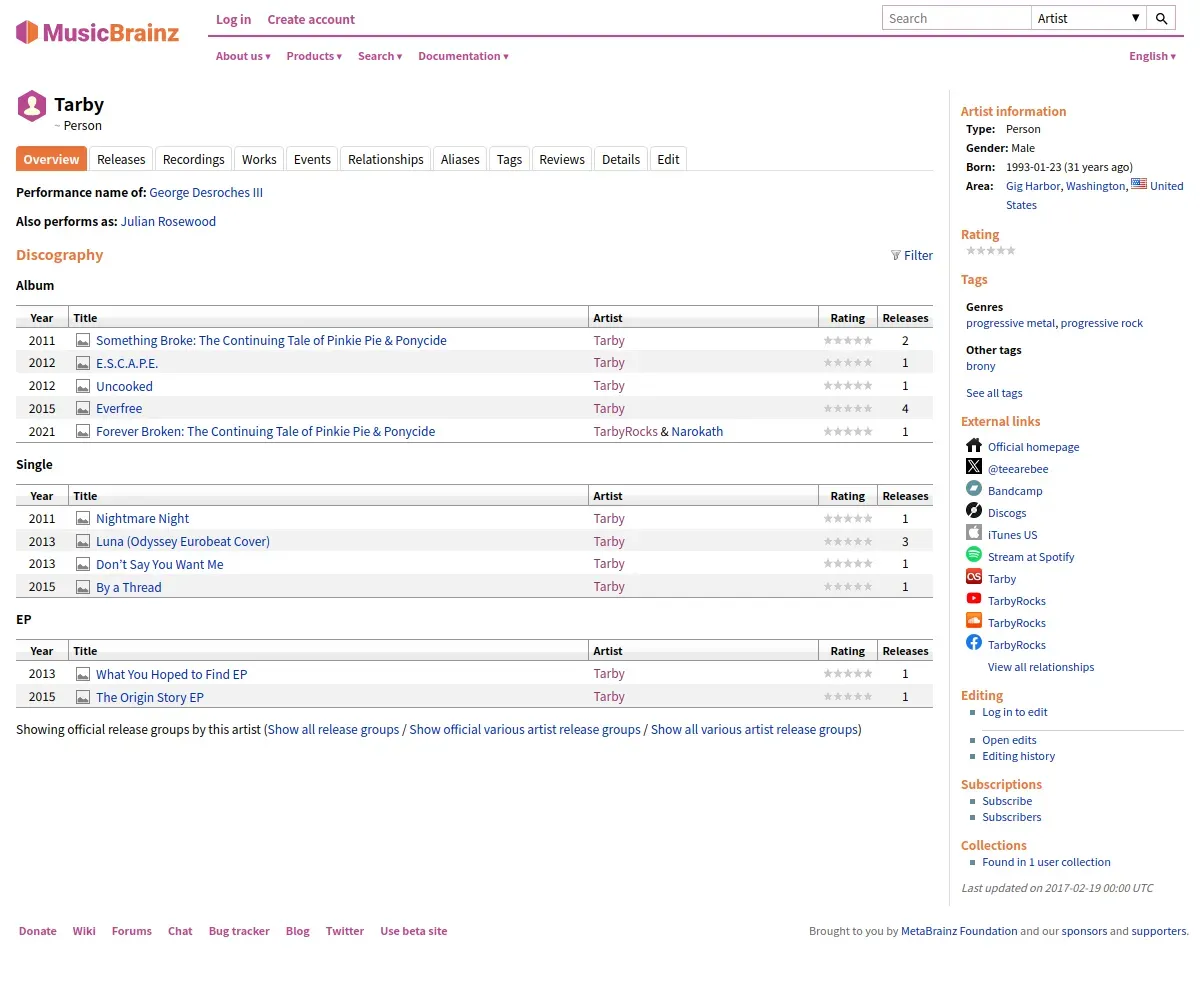Click Show all release groups link
Screen dimensions: 1200x1000
[x=333, y=729]
